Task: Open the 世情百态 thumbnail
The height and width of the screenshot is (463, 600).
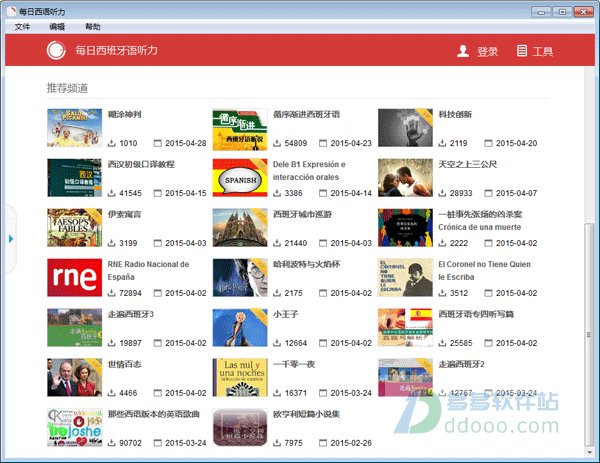Action: point(75,378)
